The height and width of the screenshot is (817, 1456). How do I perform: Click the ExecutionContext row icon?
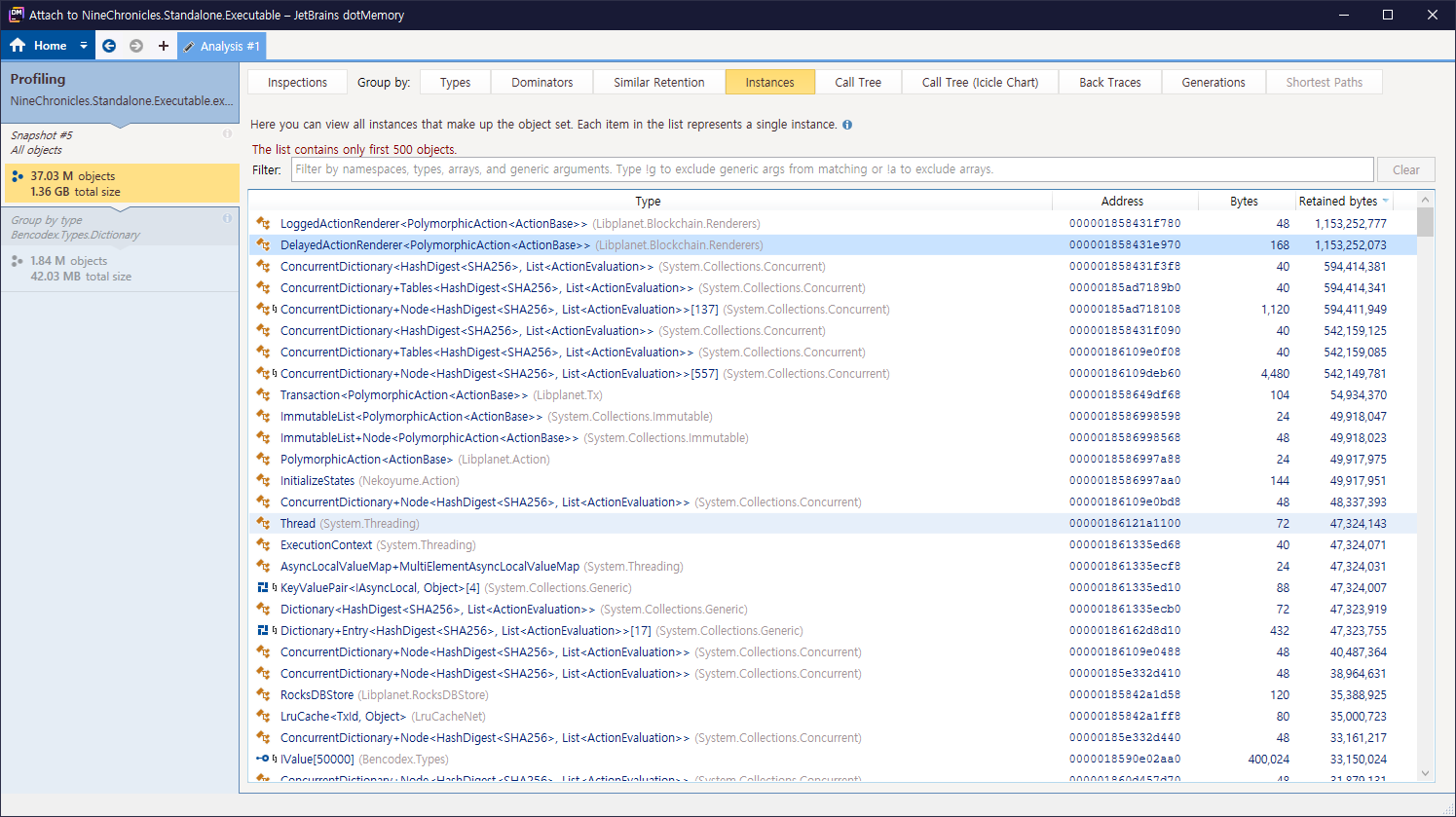(x=263, y=544)
